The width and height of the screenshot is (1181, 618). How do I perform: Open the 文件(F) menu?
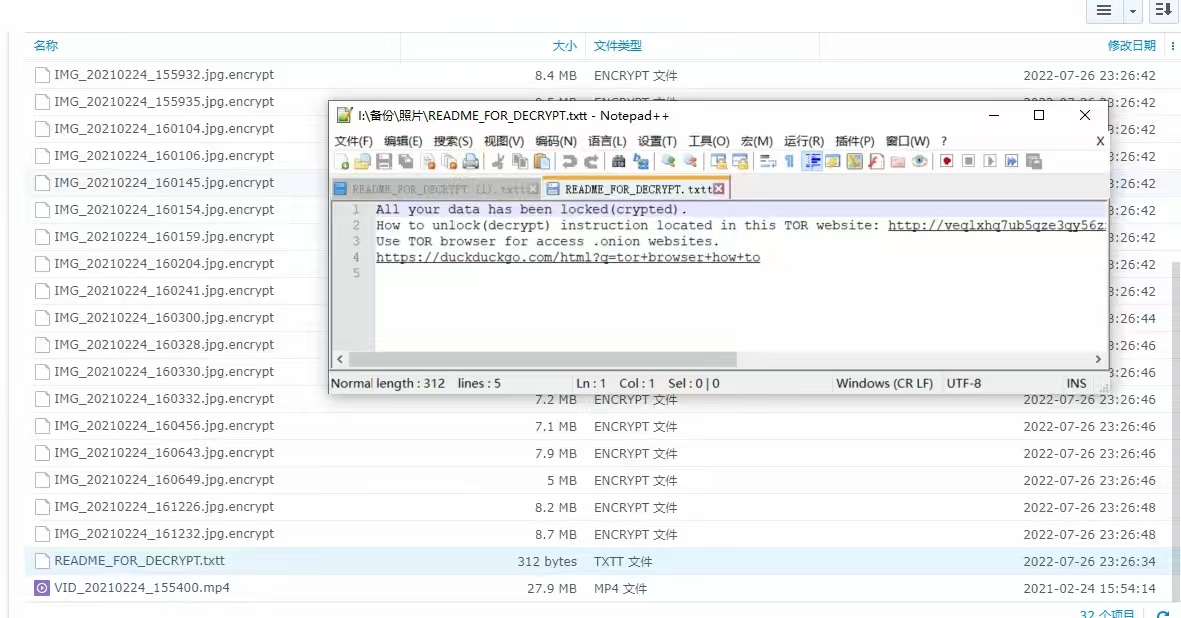point(353,141)
